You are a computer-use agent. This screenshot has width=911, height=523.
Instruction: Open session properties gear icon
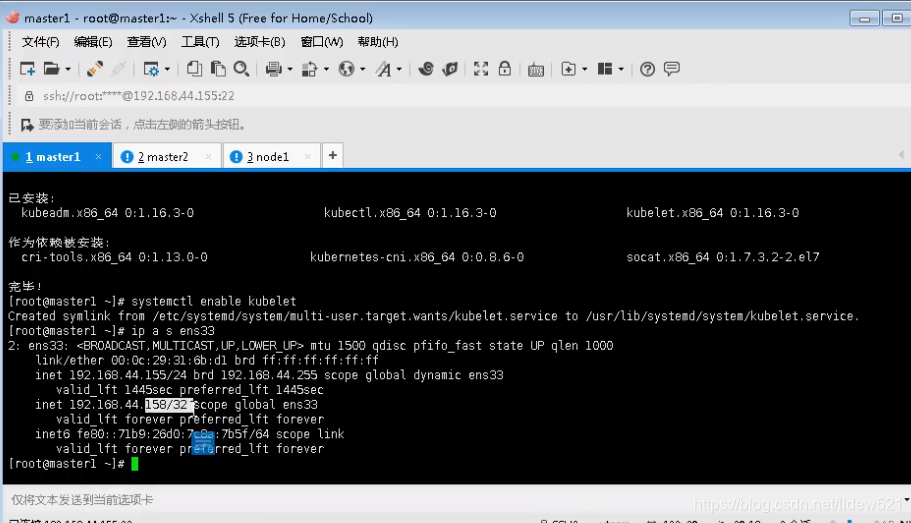(x=151, y=69)
